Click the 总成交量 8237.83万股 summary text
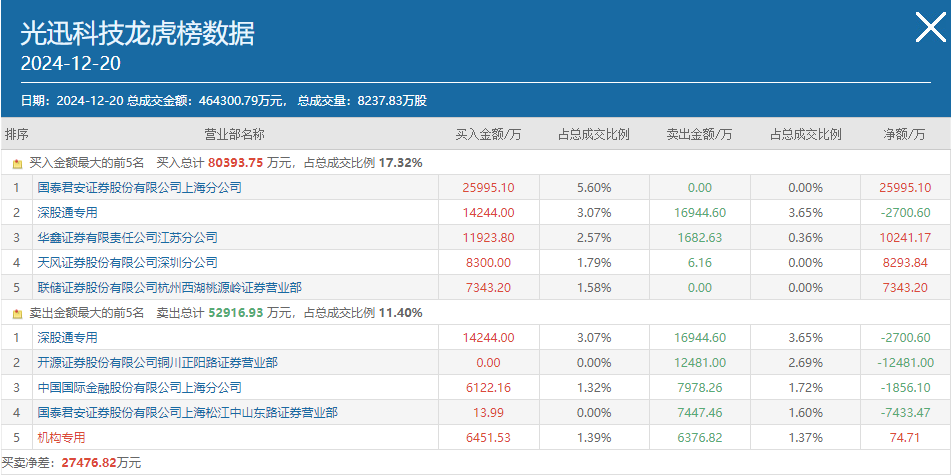The height and width of the screenshot is (476, 952). click(x=362, y=101)
